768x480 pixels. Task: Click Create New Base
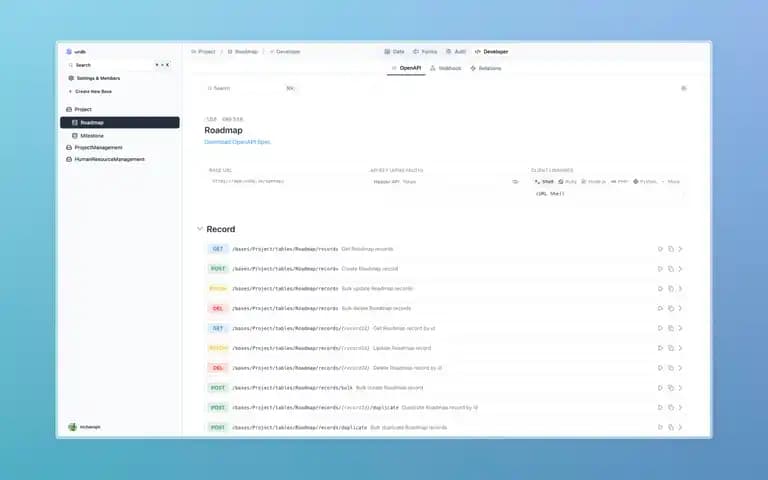(90, 92)
